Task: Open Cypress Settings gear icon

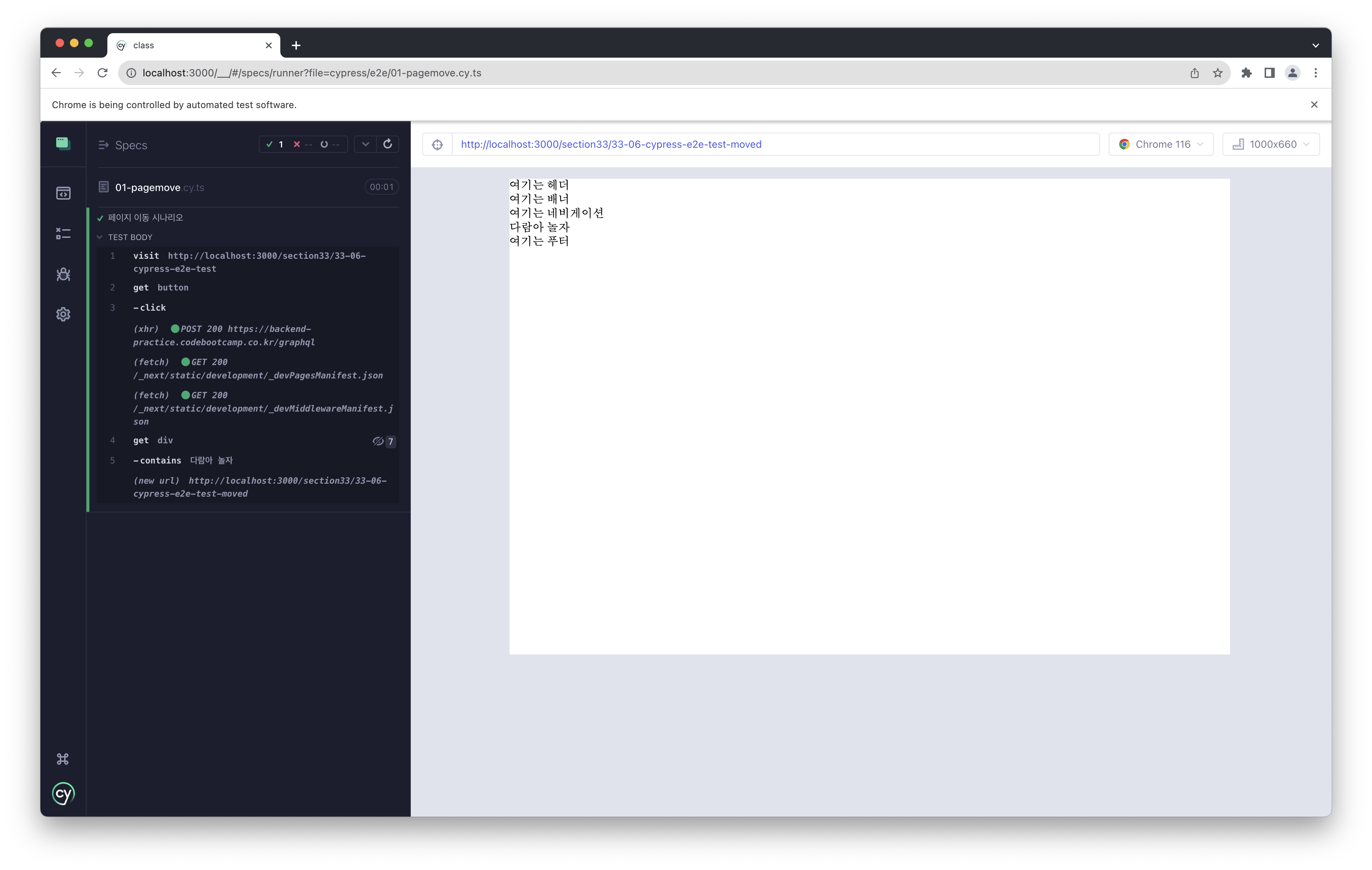Action: coord(63,314)
